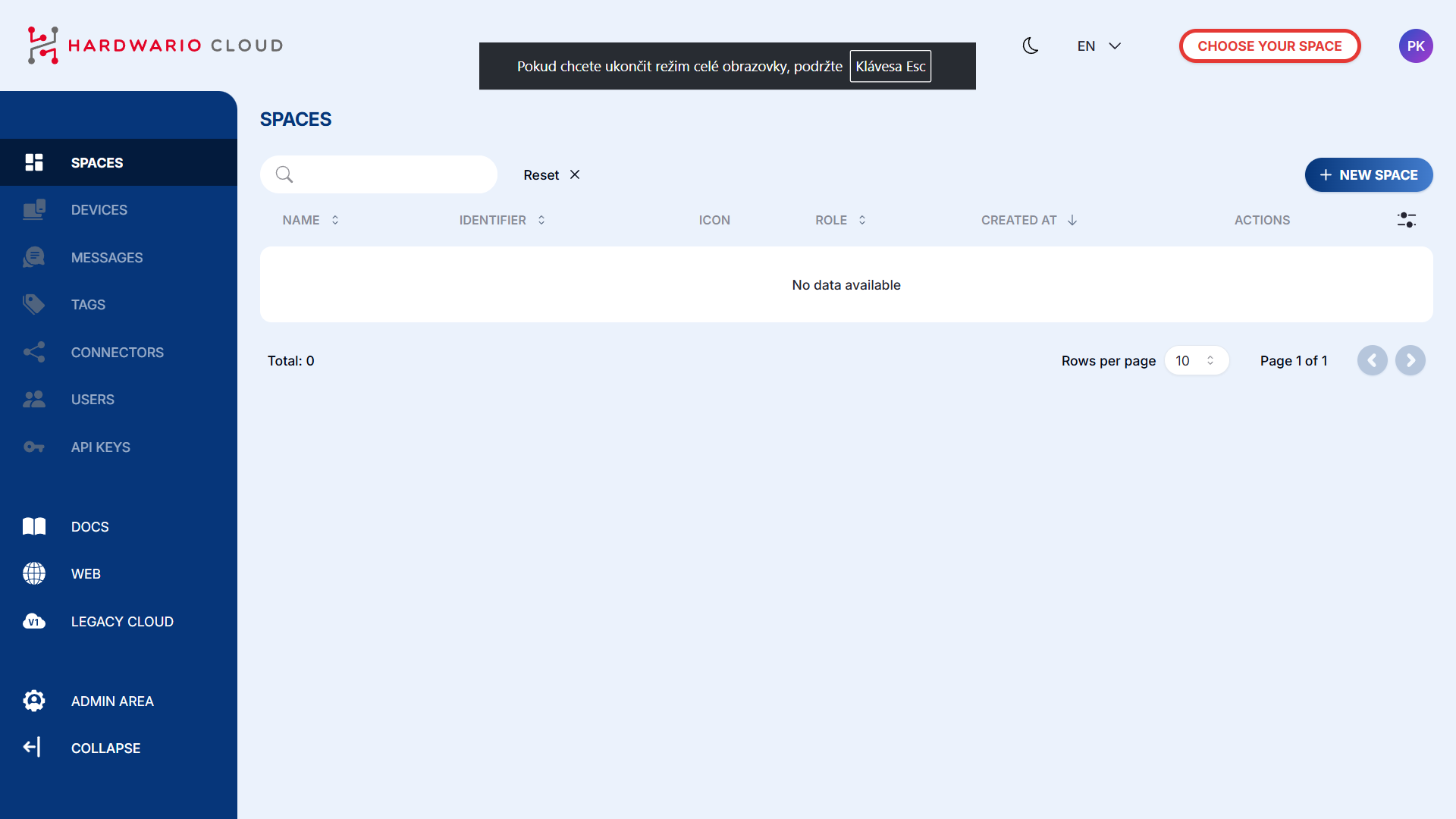Sort table by Name column
This screenshot has height=819, width=1456.
pos(310,220)
